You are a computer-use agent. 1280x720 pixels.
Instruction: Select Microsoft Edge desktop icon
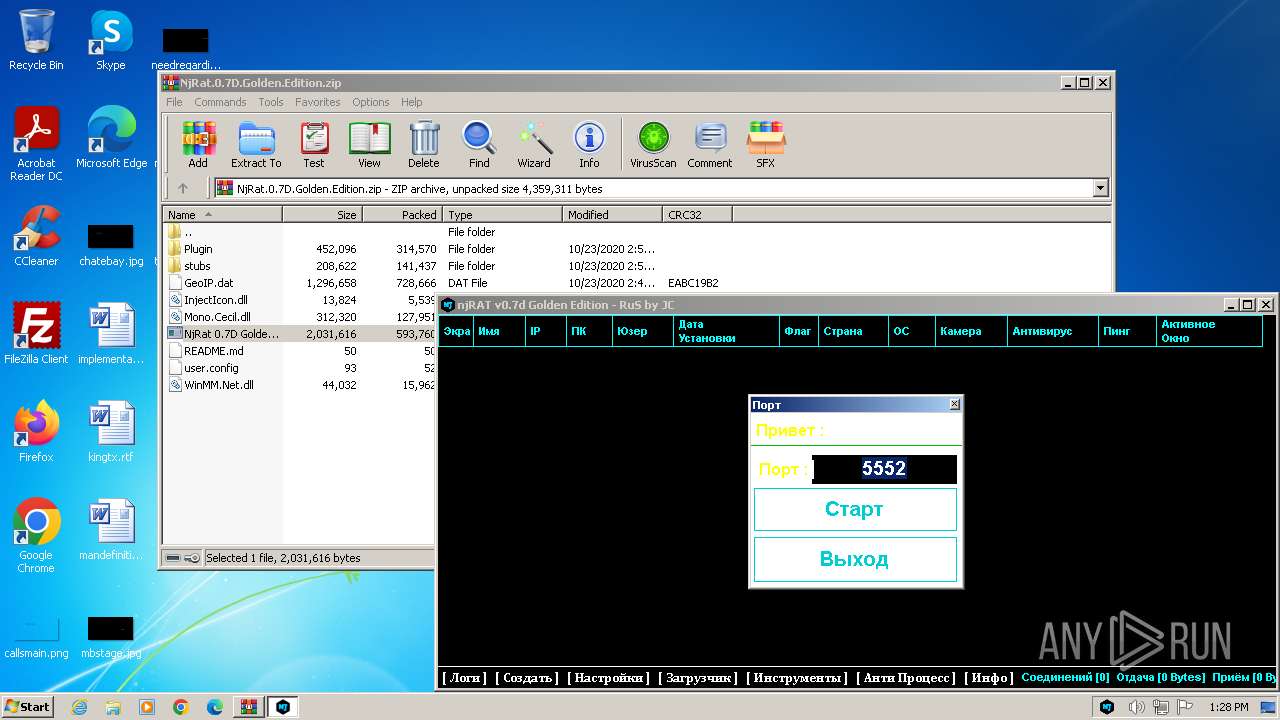(x=111, y=138)
